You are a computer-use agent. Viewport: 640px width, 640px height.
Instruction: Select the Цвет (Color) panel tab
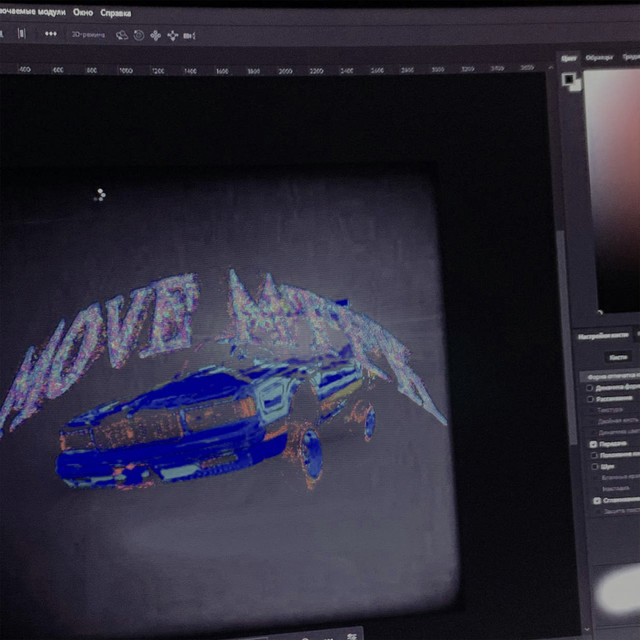coord(569,58)
